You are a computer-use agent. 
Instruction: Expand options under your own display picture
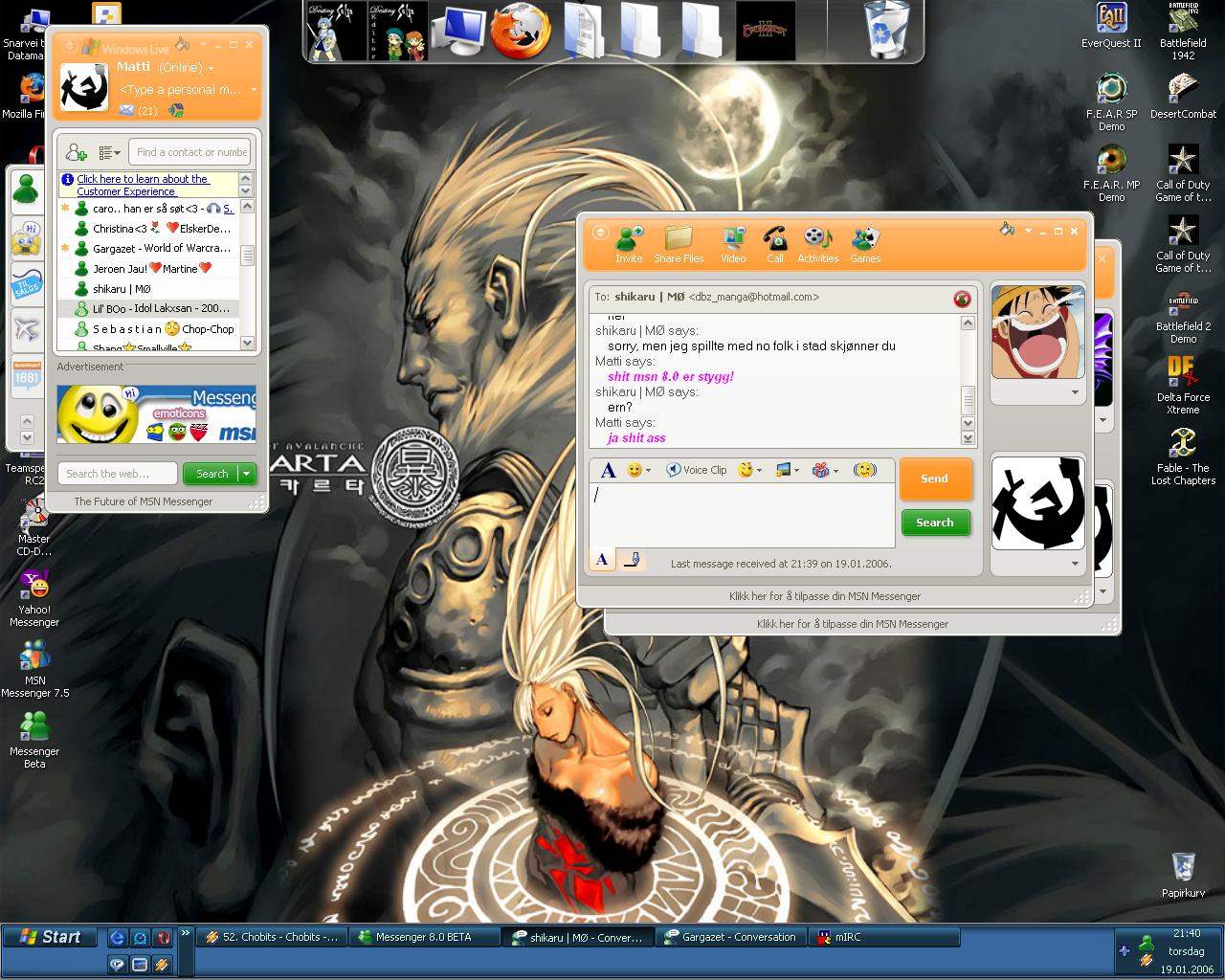(x=1075, y=564)
